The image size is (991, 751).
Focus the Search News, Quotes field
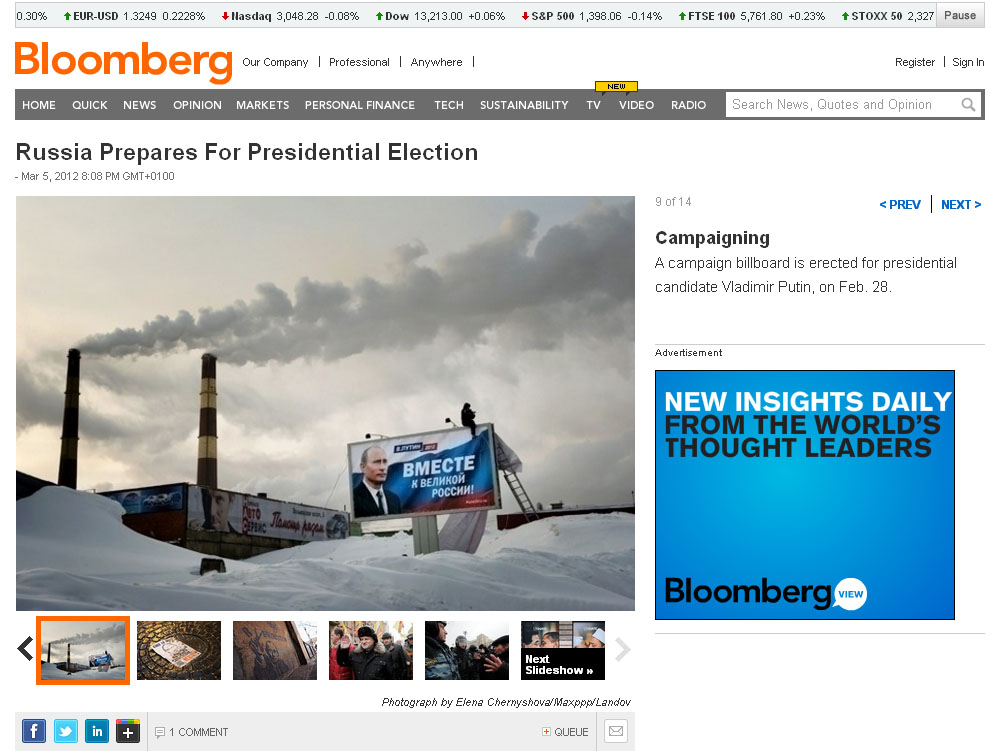[x=842, y=105]
